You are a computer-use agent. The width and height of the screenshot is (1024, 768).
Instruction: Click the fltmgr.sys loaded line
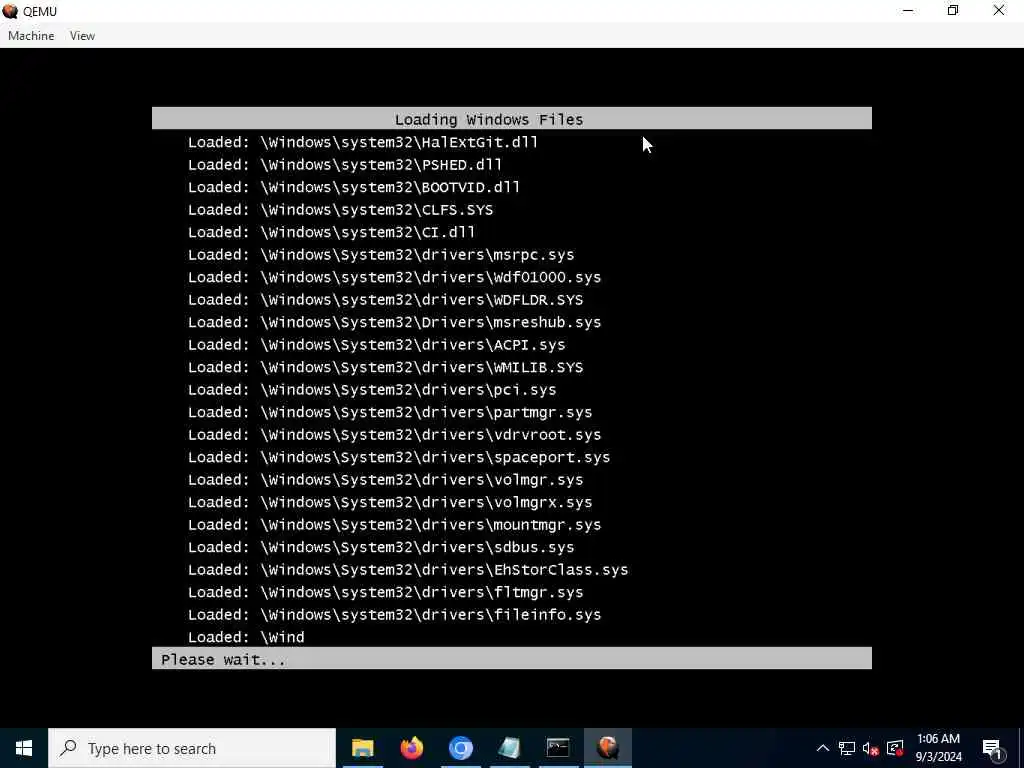[x=386, y=593]
